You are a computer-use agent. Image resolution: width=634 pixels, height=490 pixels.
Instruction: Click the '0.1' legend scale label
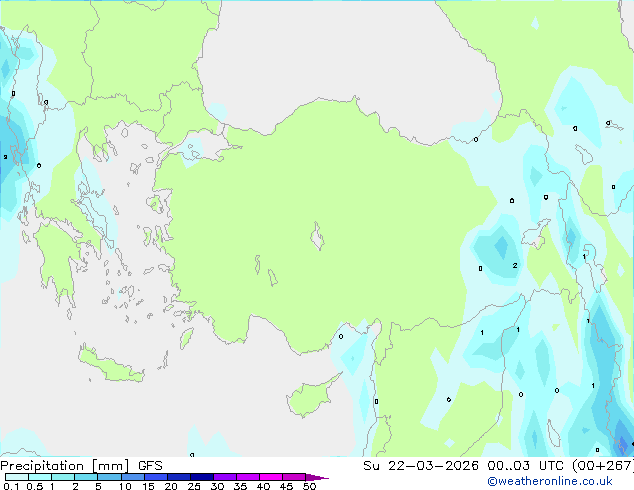11,486
